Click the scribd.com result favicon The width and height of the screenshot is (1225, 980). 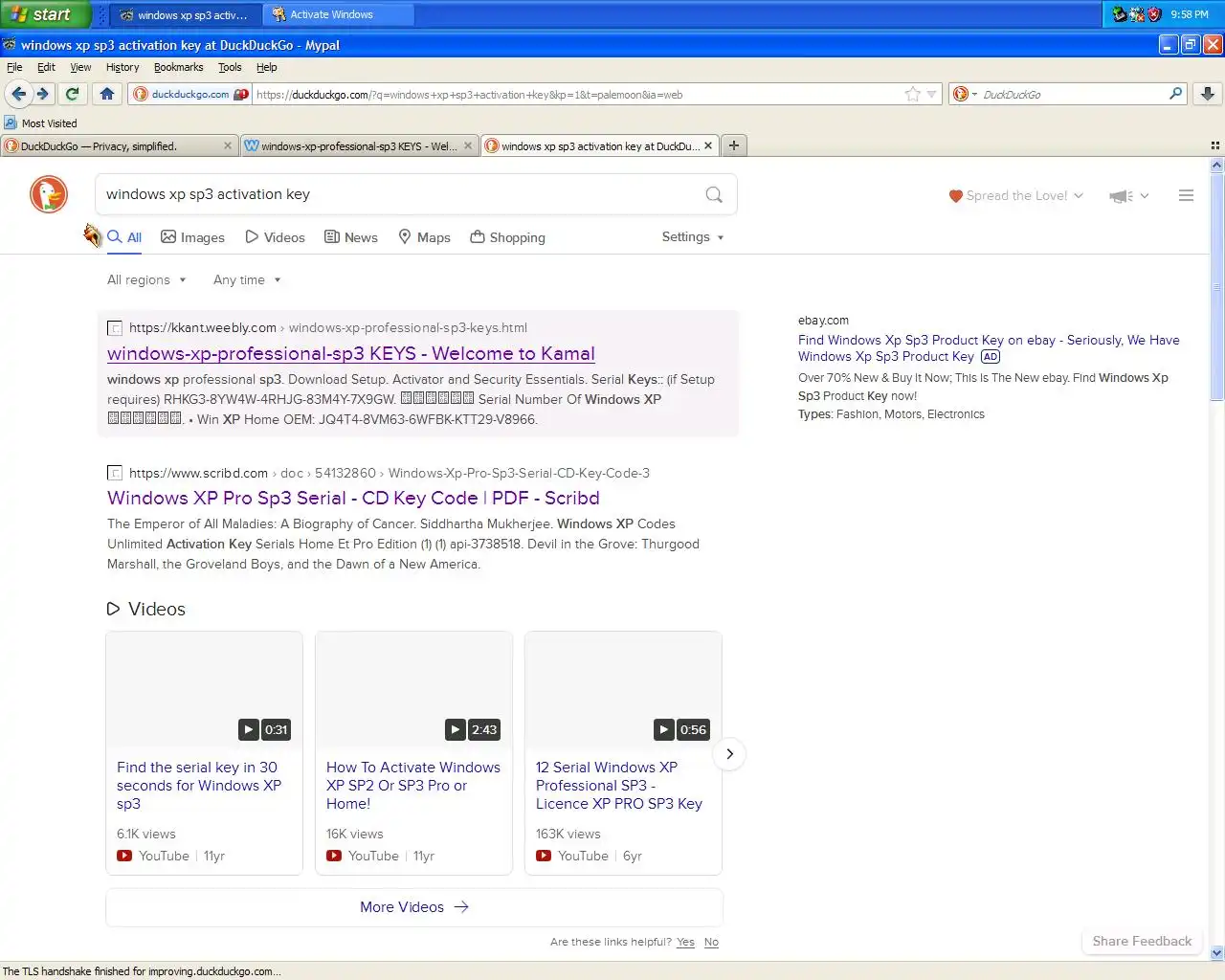(x=115, y=473)
